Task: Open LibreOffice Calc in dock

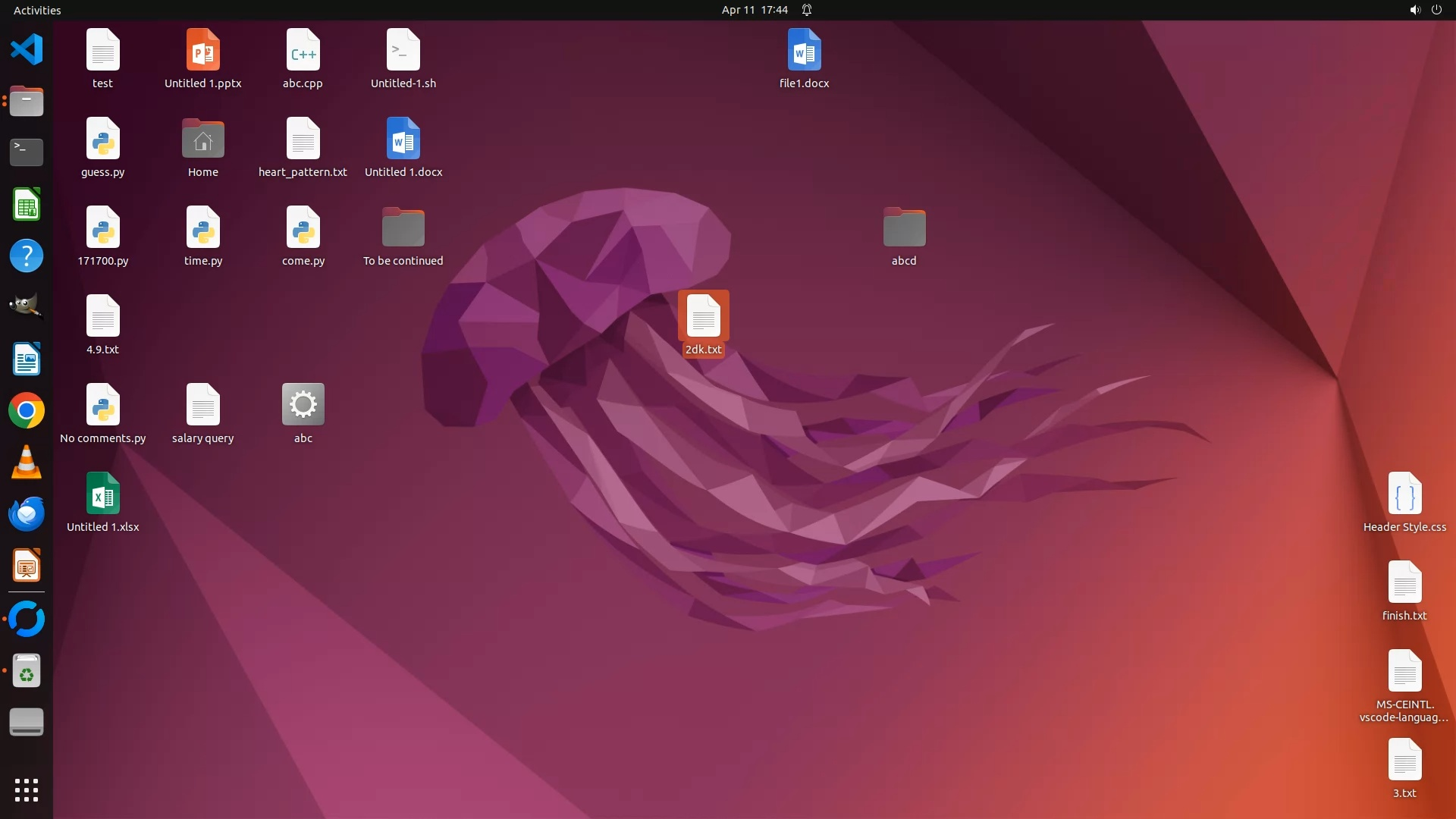Action: pyautogui.click(x=27, y=205)
